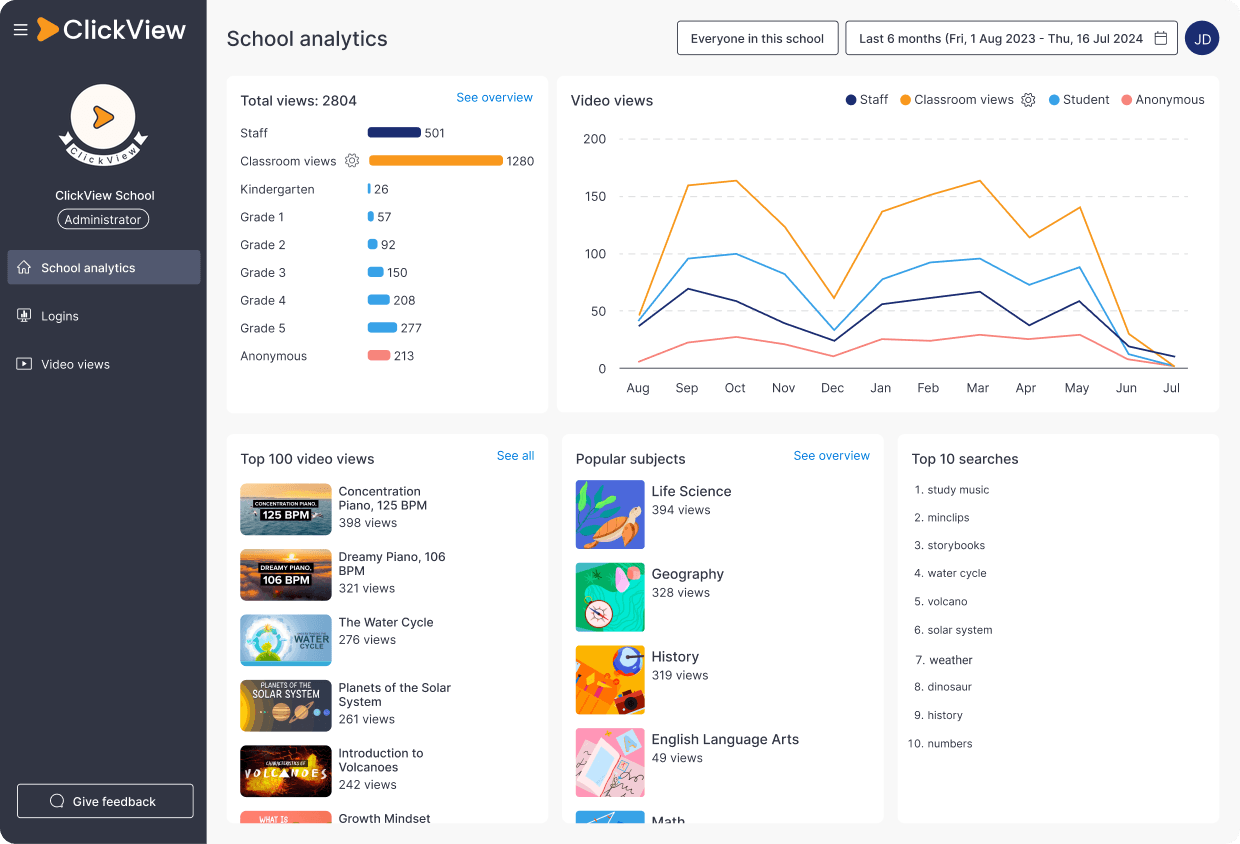1240x844 pixels.
Task: Open the Last 6 months date picker
Action: click(x=1011, y=38)
